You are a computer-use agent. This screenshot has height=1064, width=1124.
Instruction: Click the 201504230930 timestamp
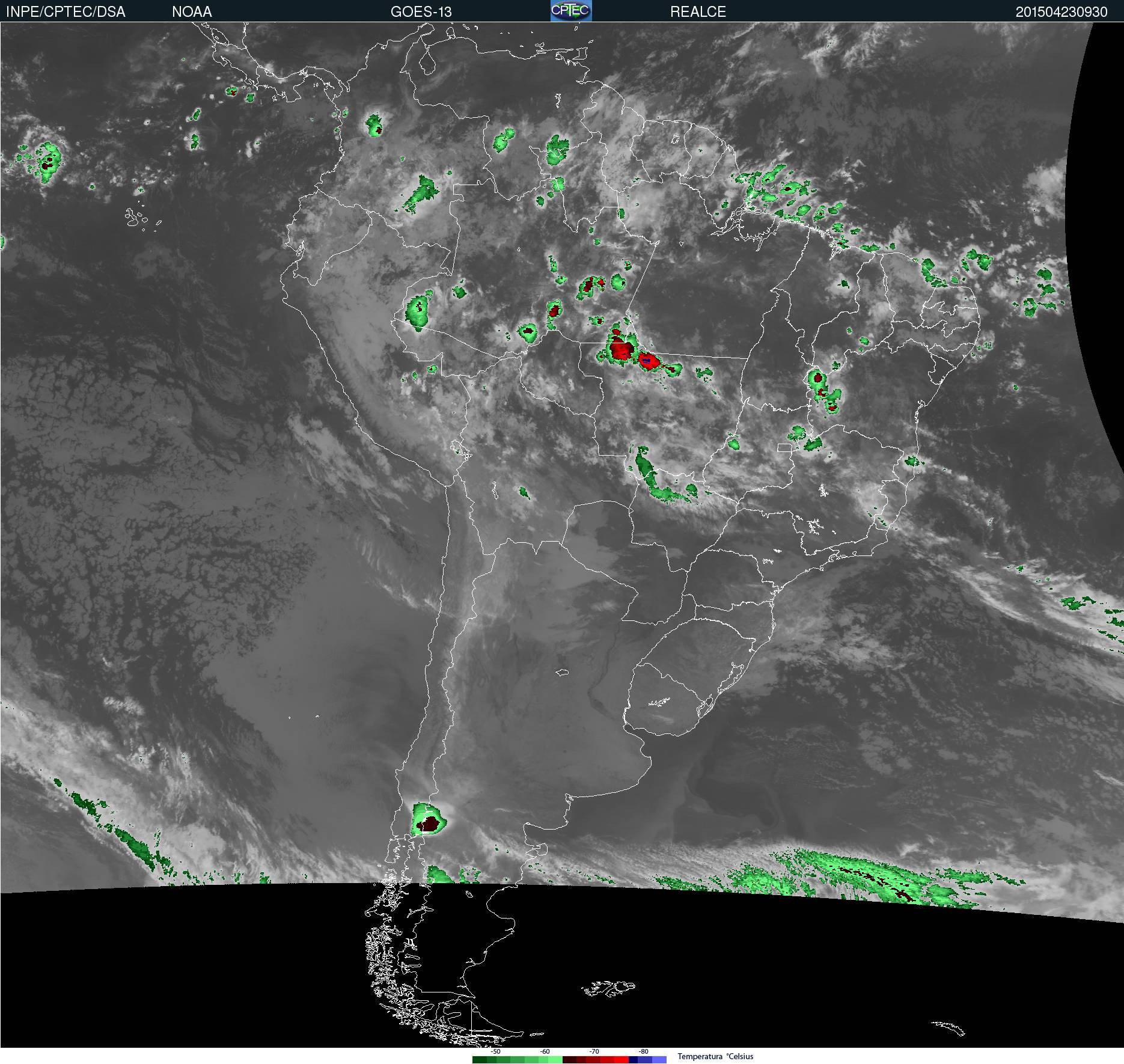(1061, 12)
